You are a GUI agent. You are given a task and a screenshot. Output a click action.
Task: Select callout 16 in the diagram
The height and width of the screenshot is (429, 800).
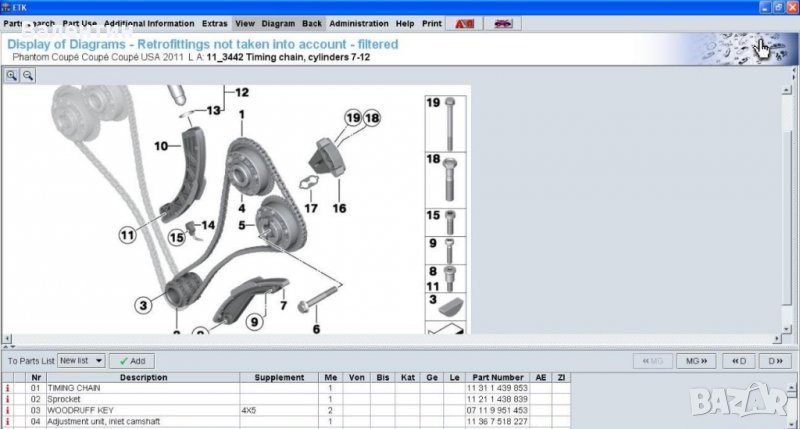[x=339, y=209]
